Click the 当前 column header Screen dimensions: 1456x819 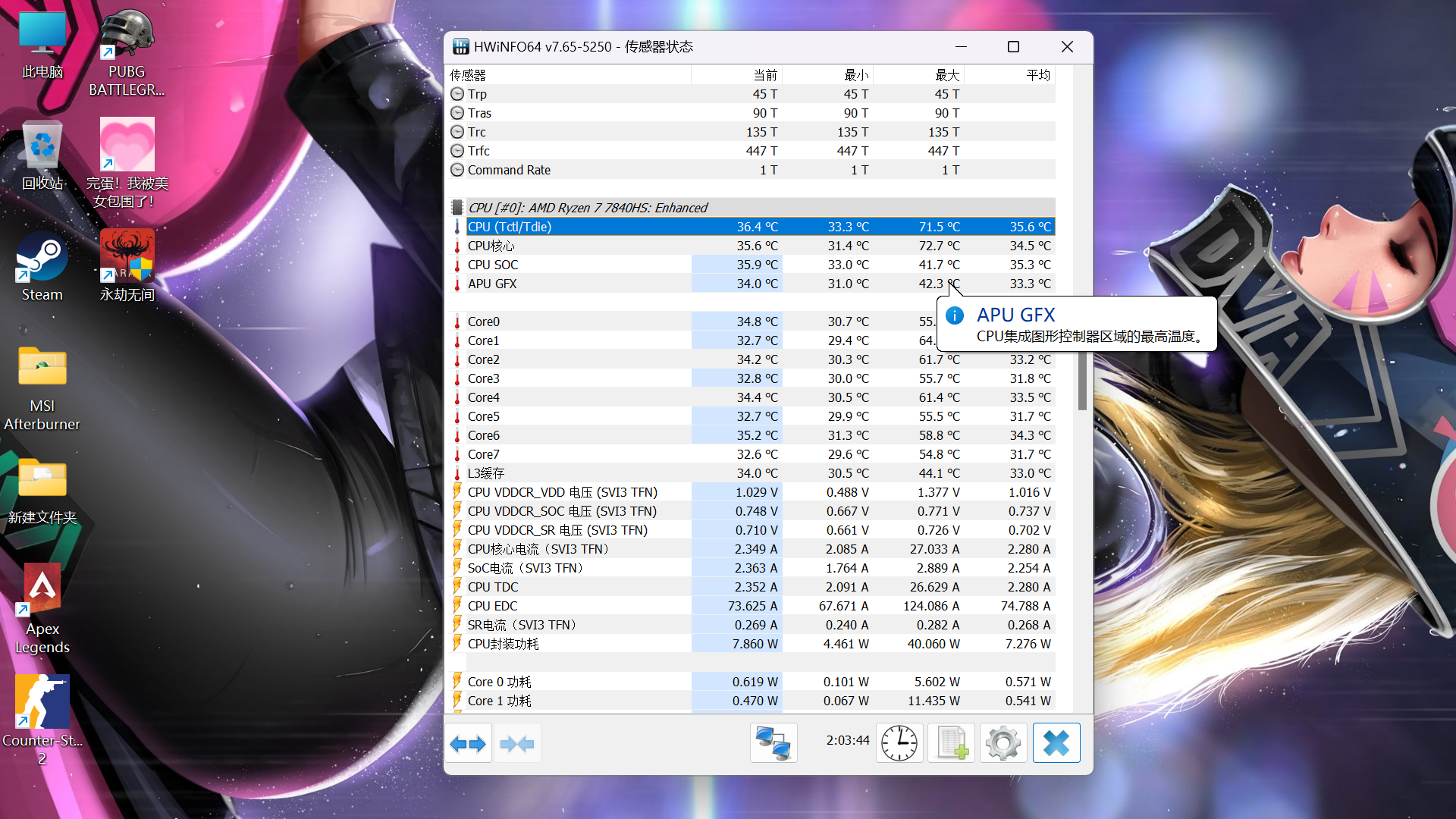(x=736, y=75)
